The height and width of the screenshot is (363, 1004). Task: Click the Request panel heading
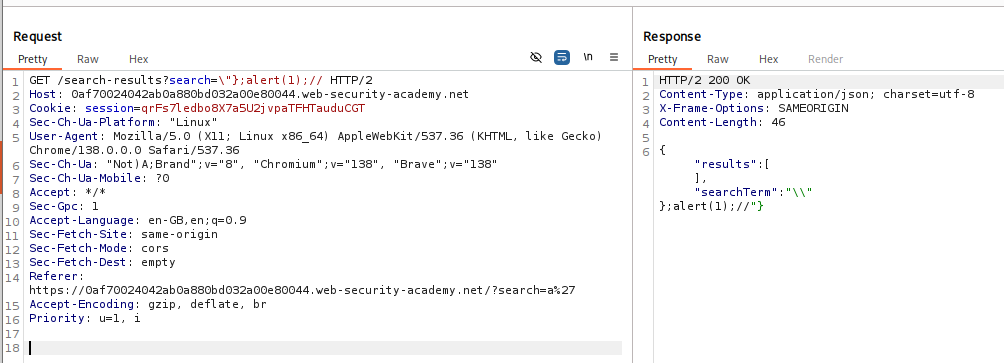37,36
